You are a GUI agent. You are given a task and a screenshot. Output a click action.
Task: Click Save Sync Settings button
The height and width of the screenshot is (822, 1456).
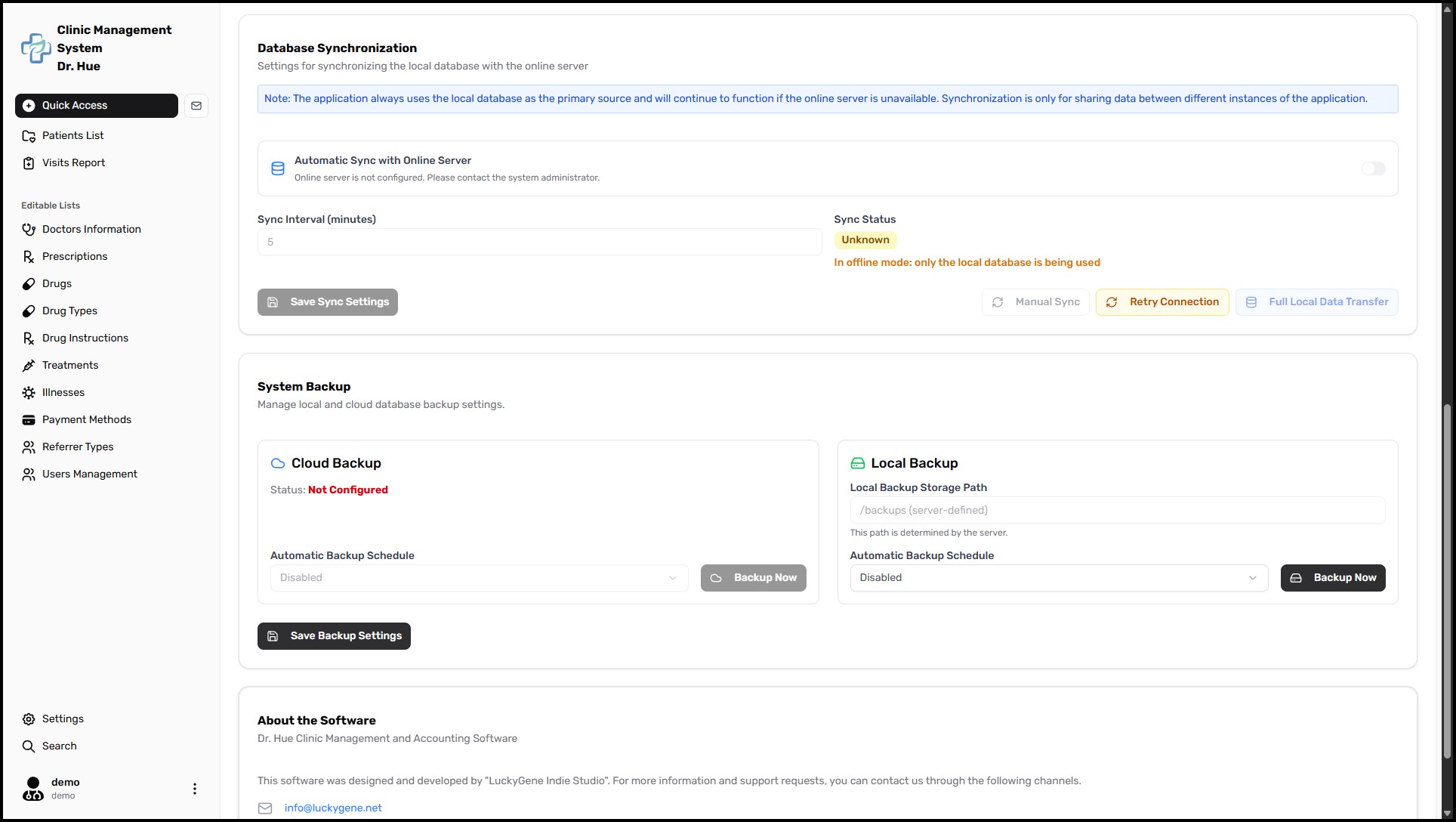[328, 302]
